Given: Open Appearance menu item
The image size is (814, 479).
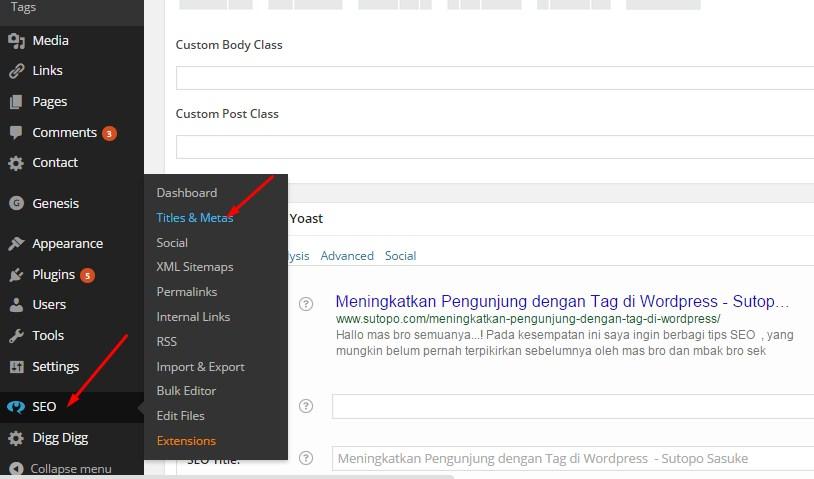Looking at the screenshot, I should [x=67, y=243].
